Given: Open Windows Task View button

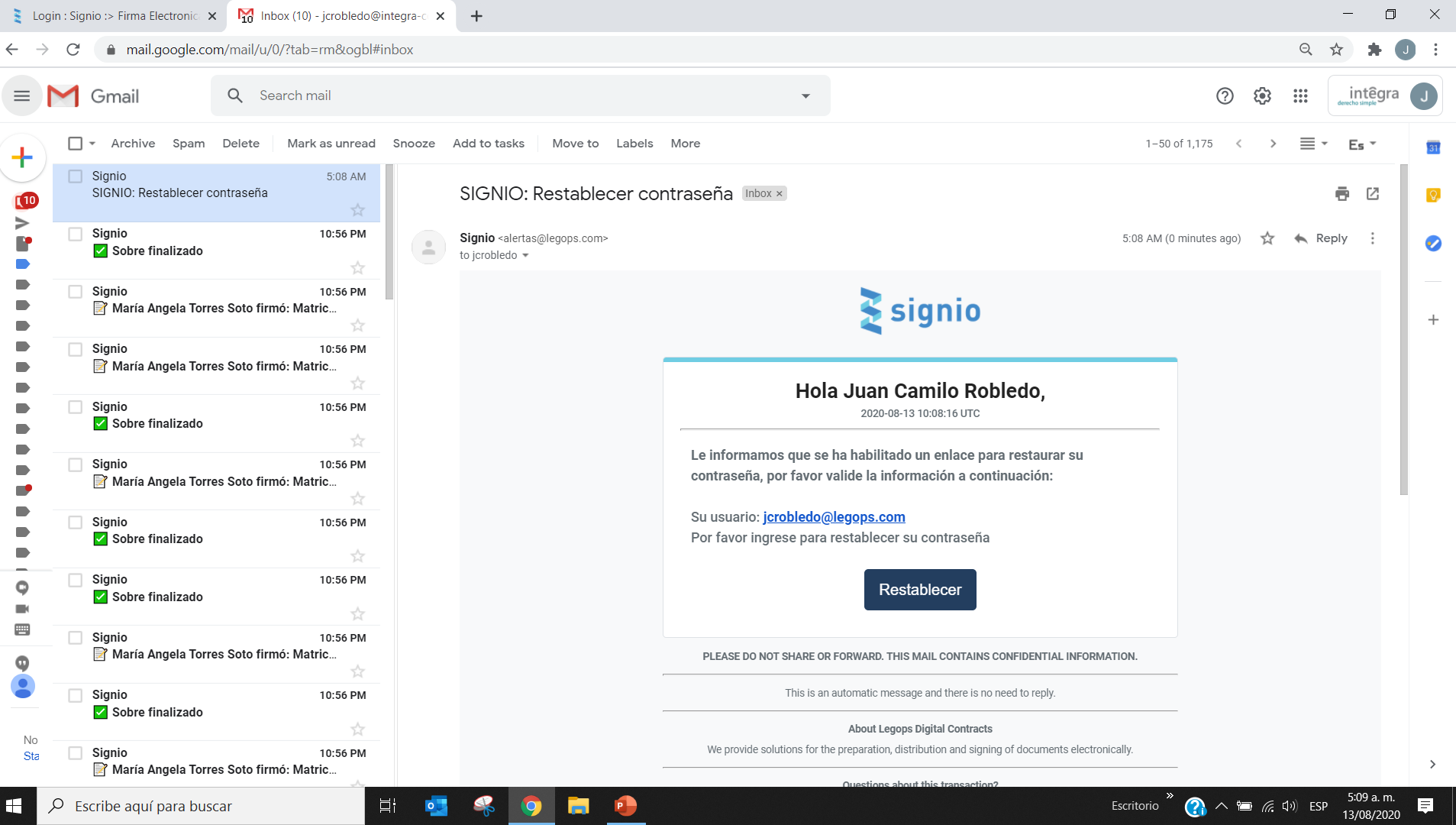Looking at the screenshot, I should coord(388,806).
